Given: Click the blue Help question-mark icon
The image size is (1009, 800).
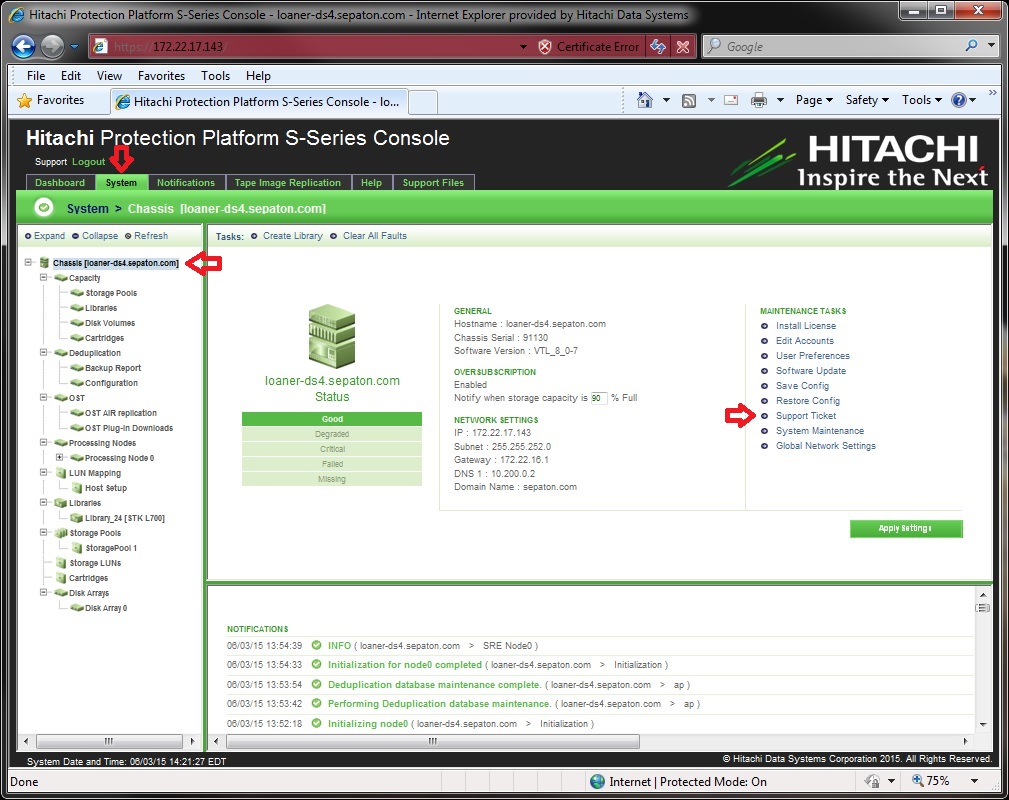Looking at the screenshot, I should (959, 100).
